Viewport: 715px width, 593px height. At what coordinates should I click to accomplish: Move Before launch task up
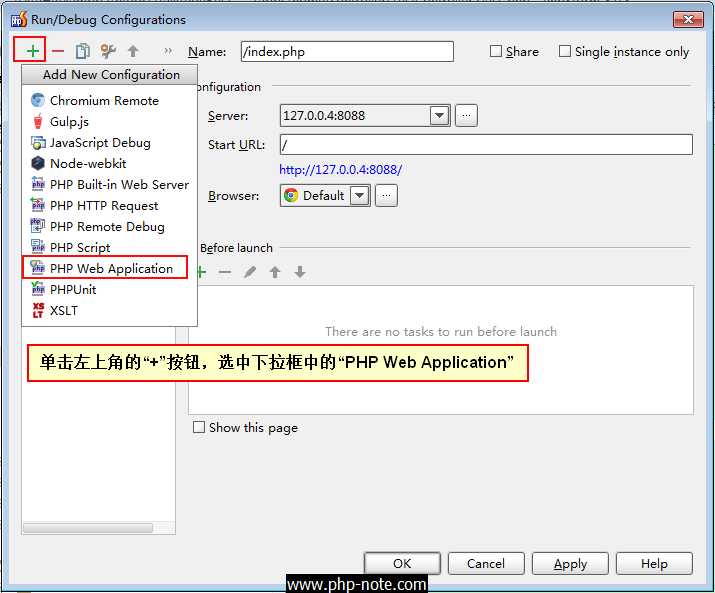coord(275,272)
